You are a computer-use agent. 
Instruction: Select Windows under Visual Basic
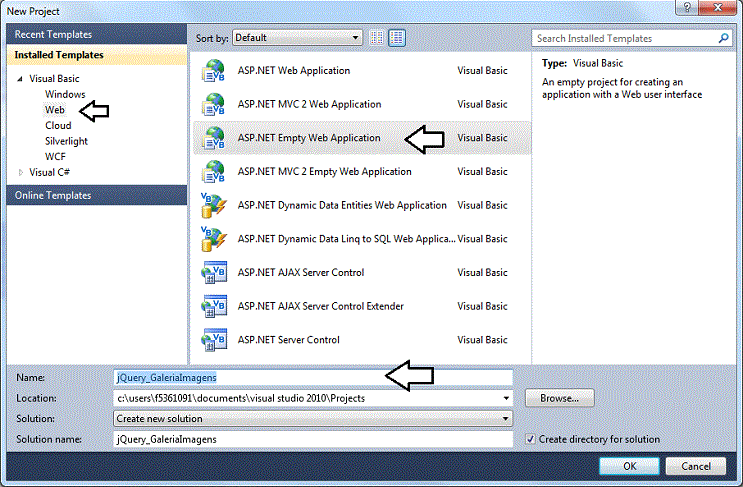65,94
